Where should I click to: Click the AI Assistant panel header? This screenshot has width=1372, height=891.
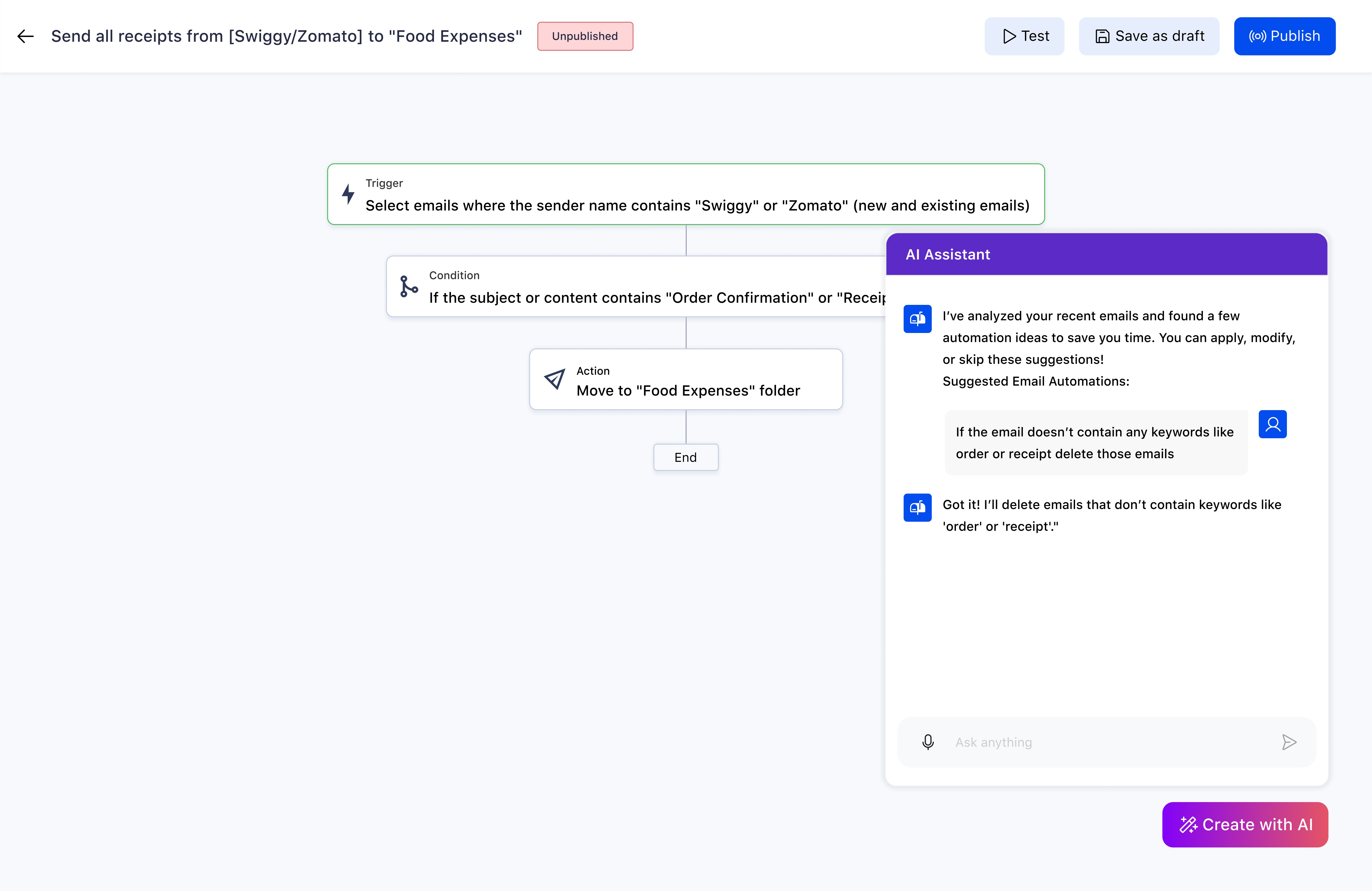[1106, 254]
